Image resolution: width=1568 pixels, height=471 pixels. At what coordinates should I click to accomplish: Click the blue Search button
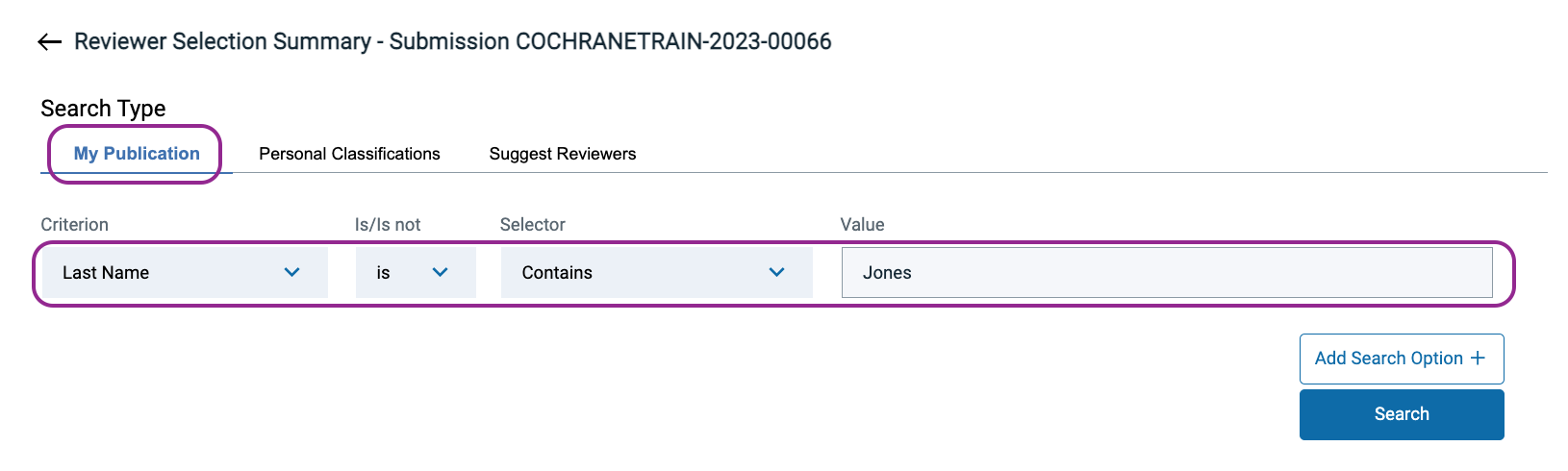[x=1401, y=414]
